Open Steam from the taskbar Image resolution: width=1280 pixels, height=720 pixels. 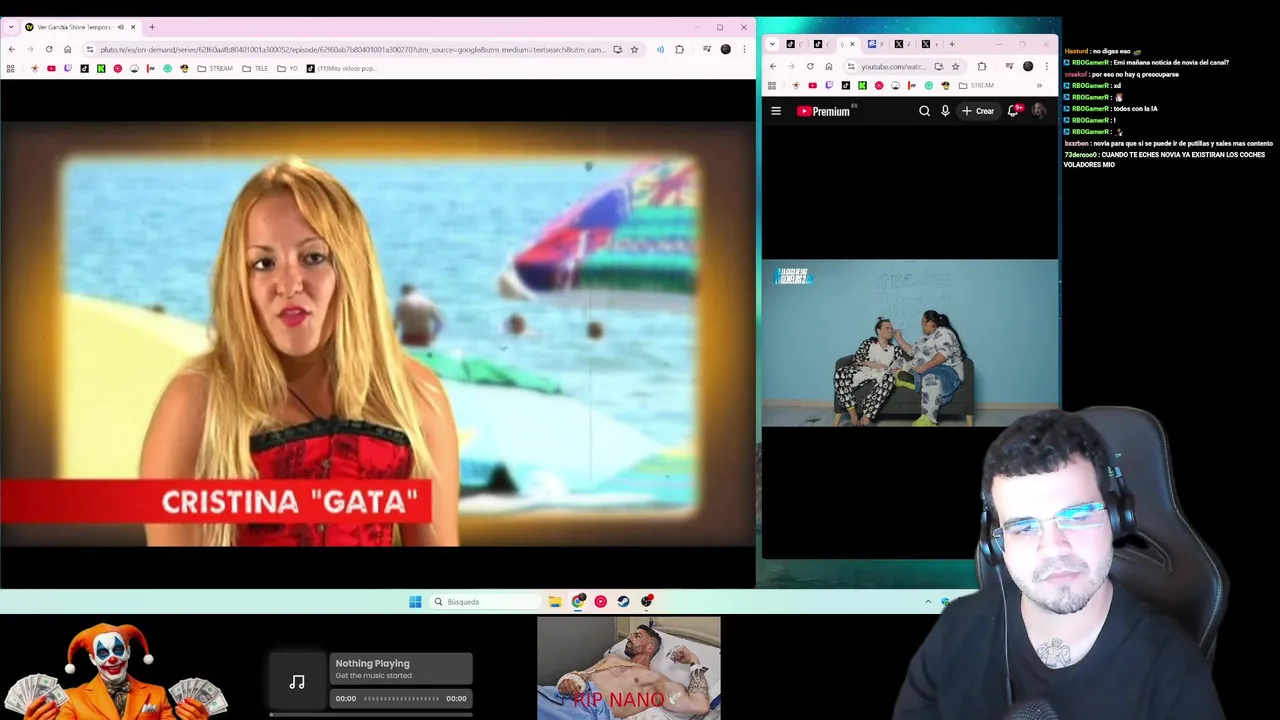(623, 601)
